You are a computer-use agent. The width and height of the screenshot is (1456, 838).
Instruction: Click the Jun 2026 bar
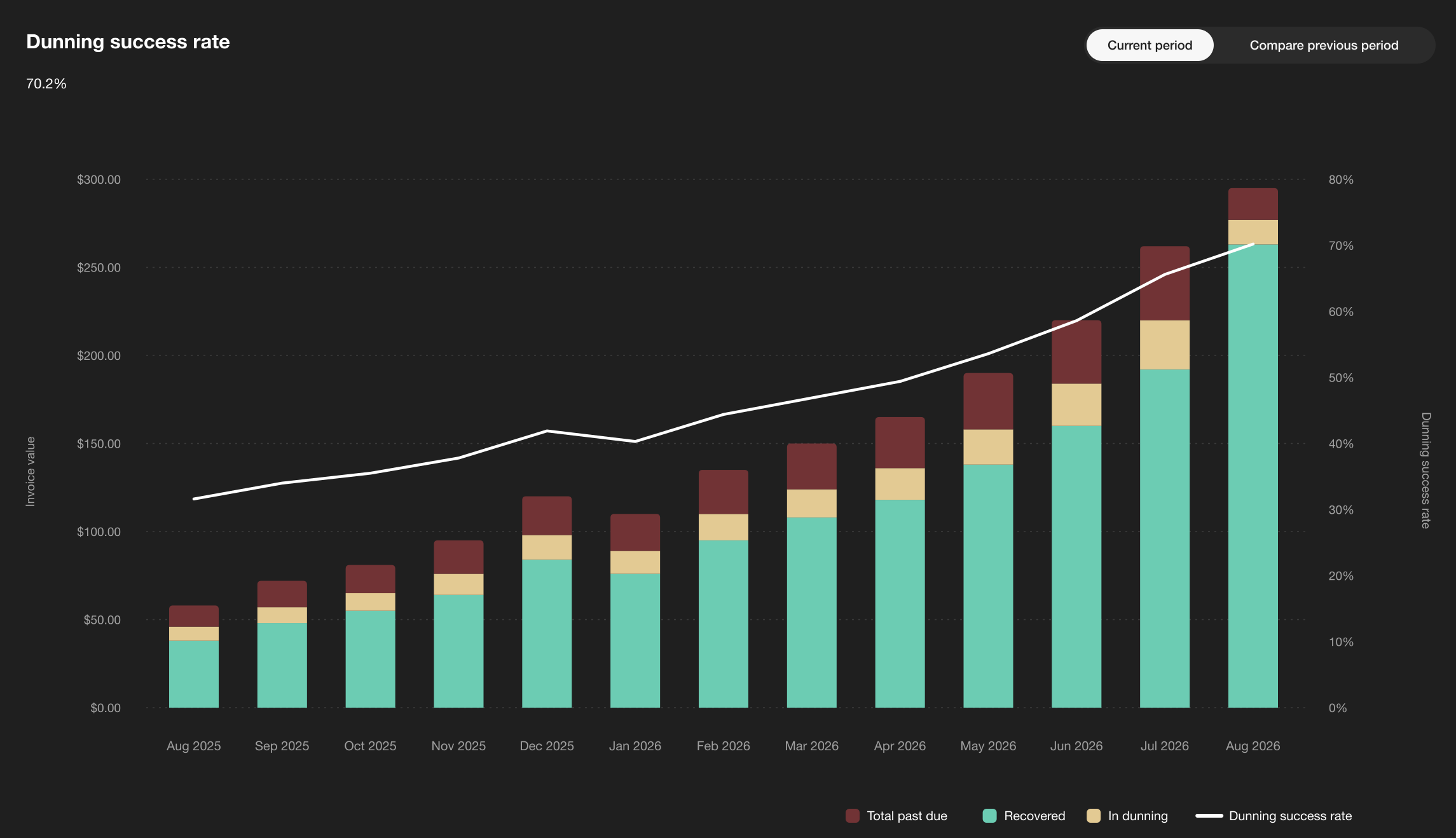point(1076,514)
